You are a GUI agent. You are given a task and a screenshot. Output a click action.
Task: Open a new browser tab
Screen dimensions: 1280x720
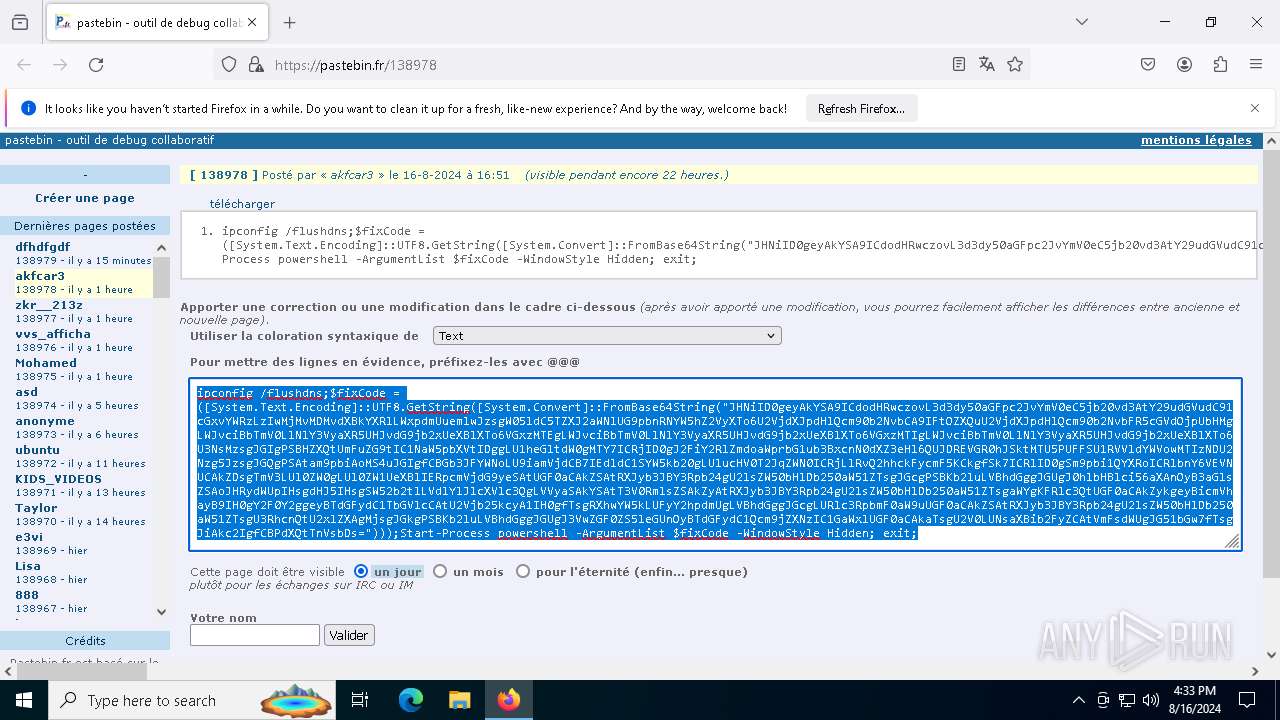click(290, 22)
